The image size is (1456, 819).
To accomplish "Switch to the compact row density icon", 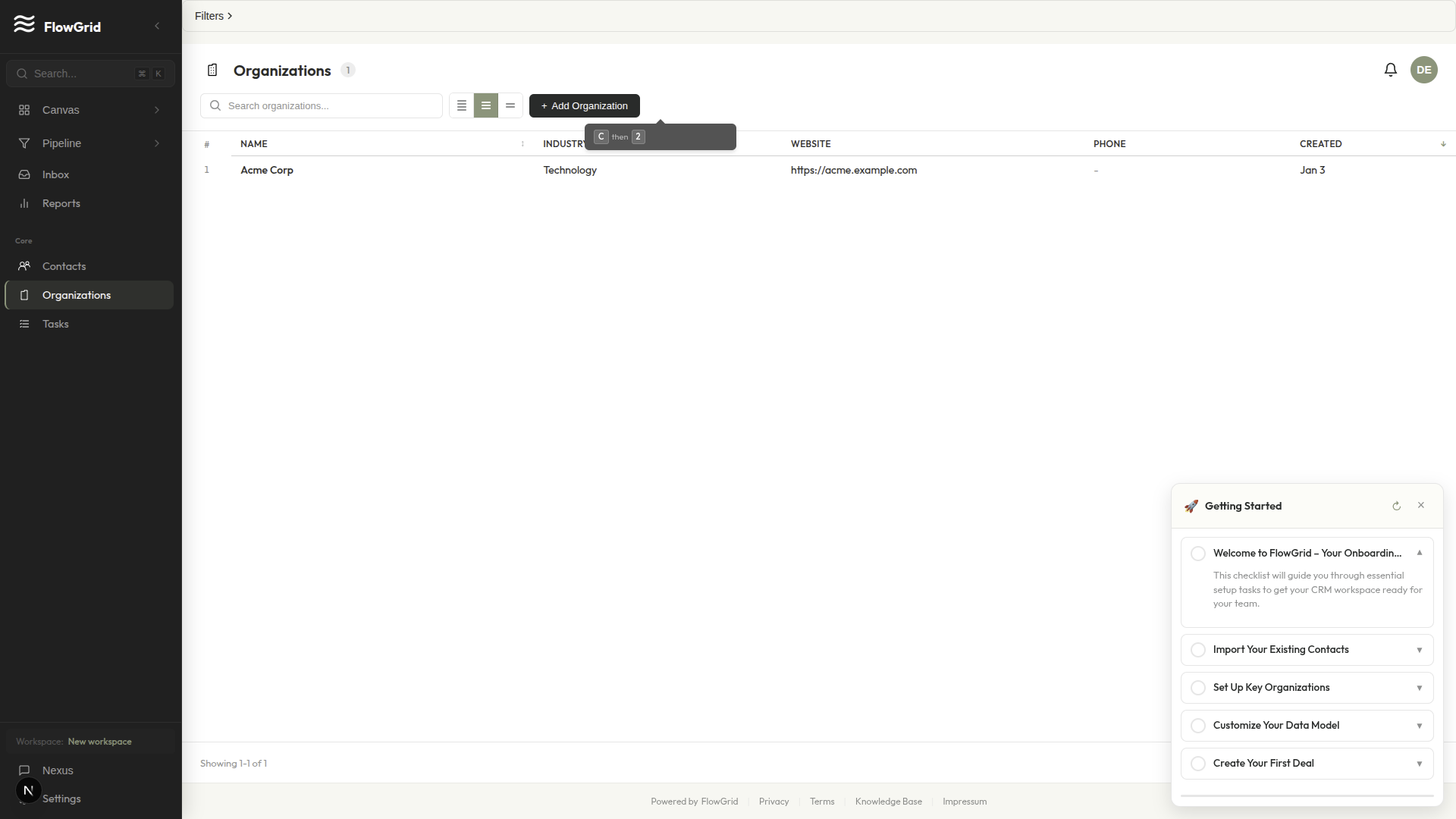I will pyautogui.click(x=461, y=105).
